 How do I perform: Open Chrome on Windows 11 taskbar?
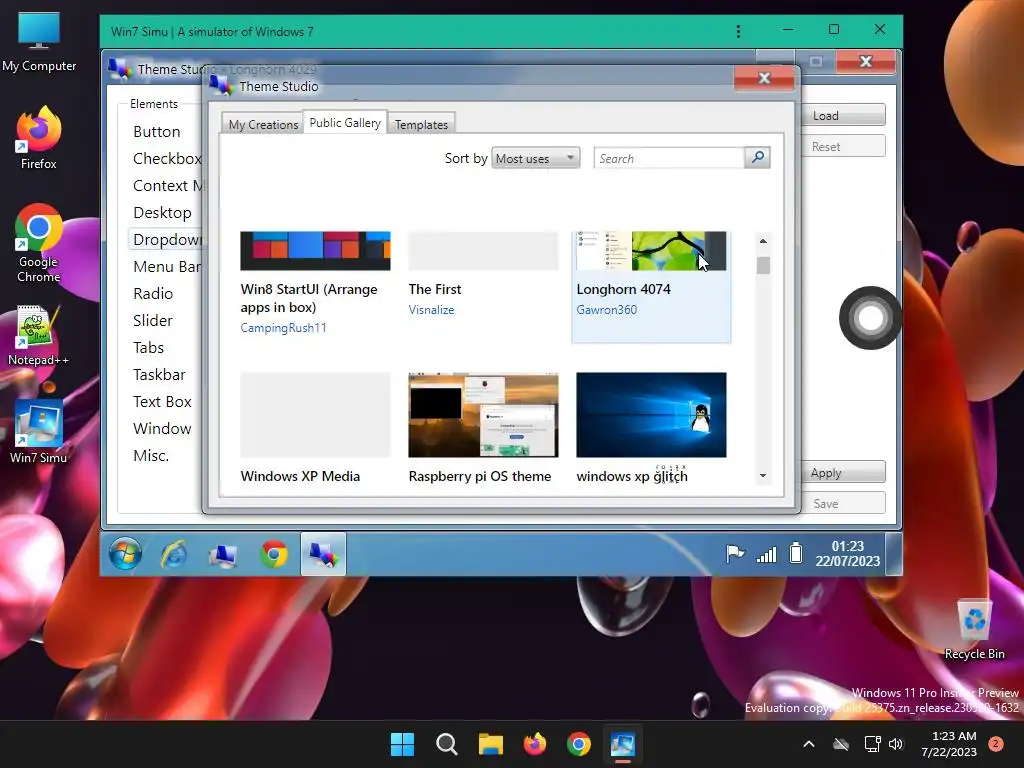coord(579,744)
